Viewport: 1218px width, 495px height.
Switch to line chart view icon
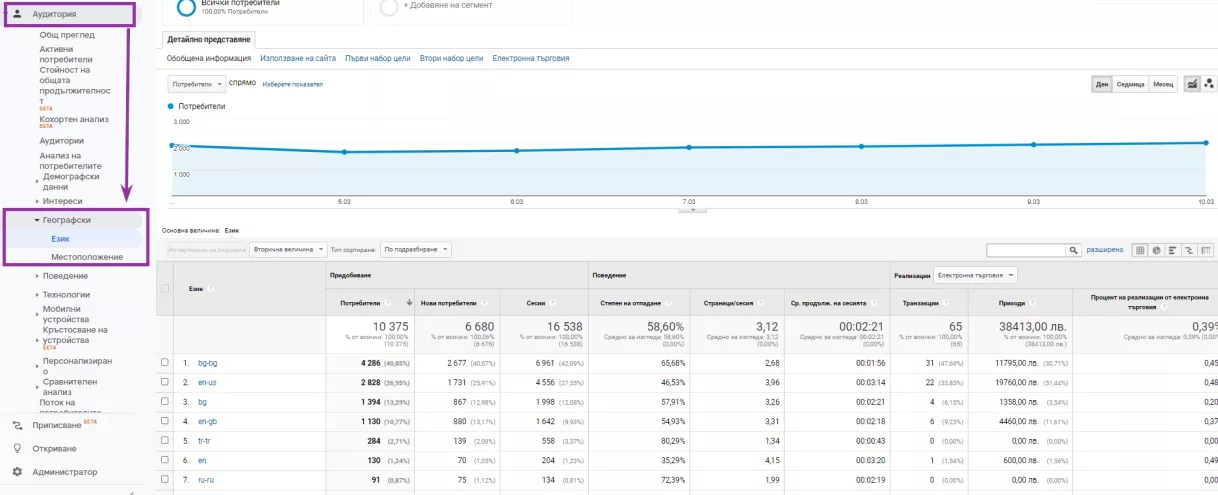1192,84
